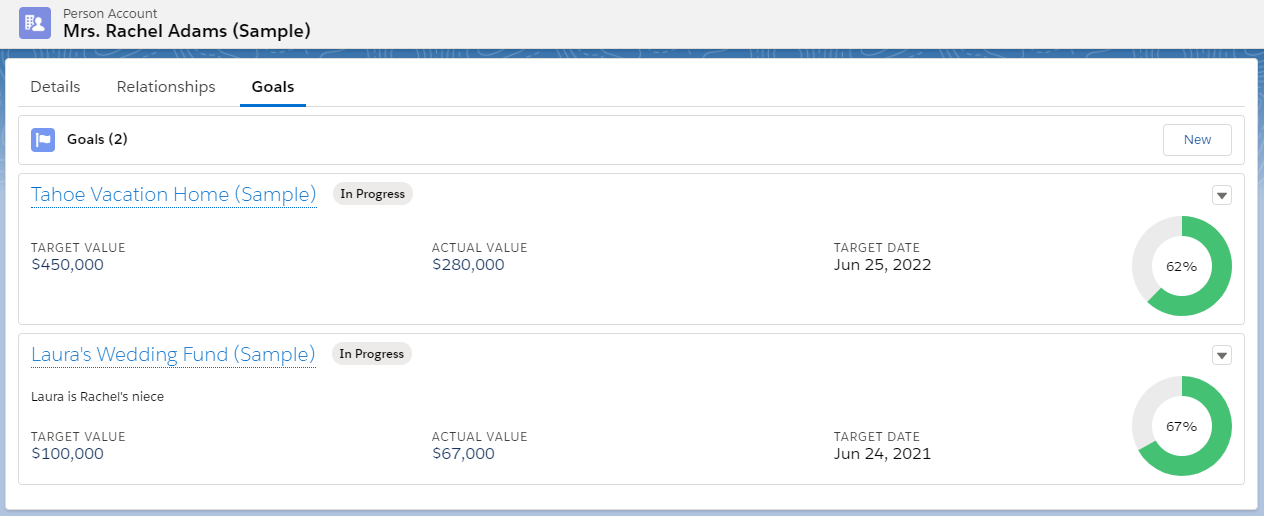Click the Jun 25, 2022 target date
This screenshot has height=516, width=1264.
(x=882, y=265)
